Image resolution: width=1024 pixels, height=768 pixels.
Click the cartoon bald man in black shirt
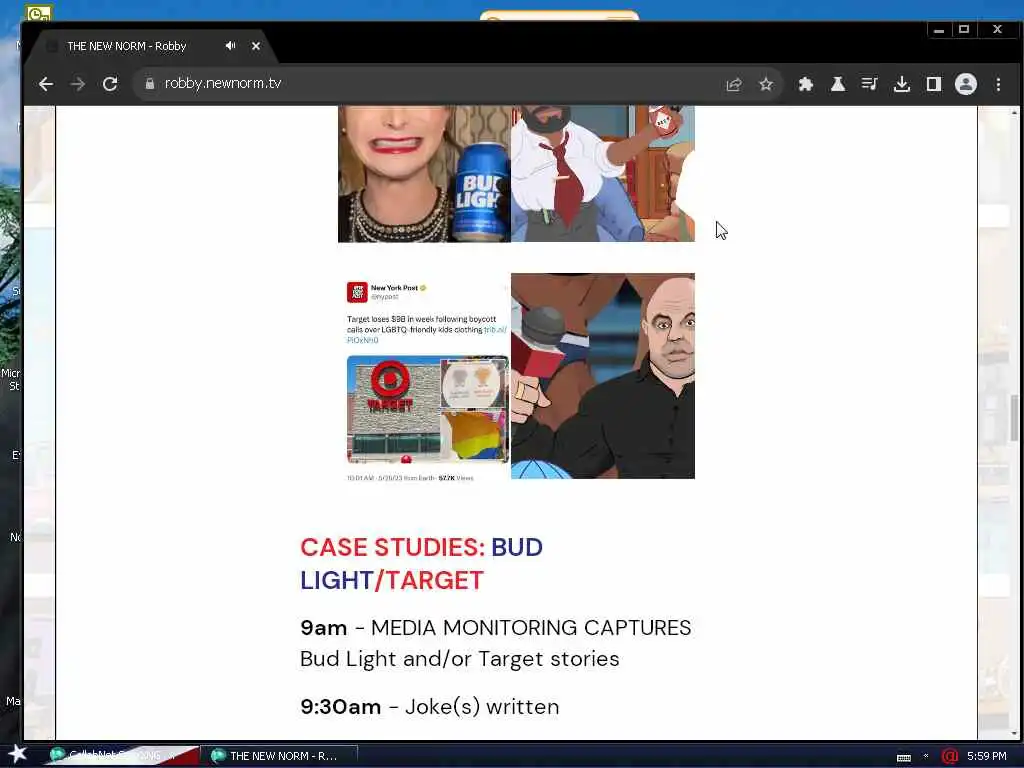tap(603, 376)
